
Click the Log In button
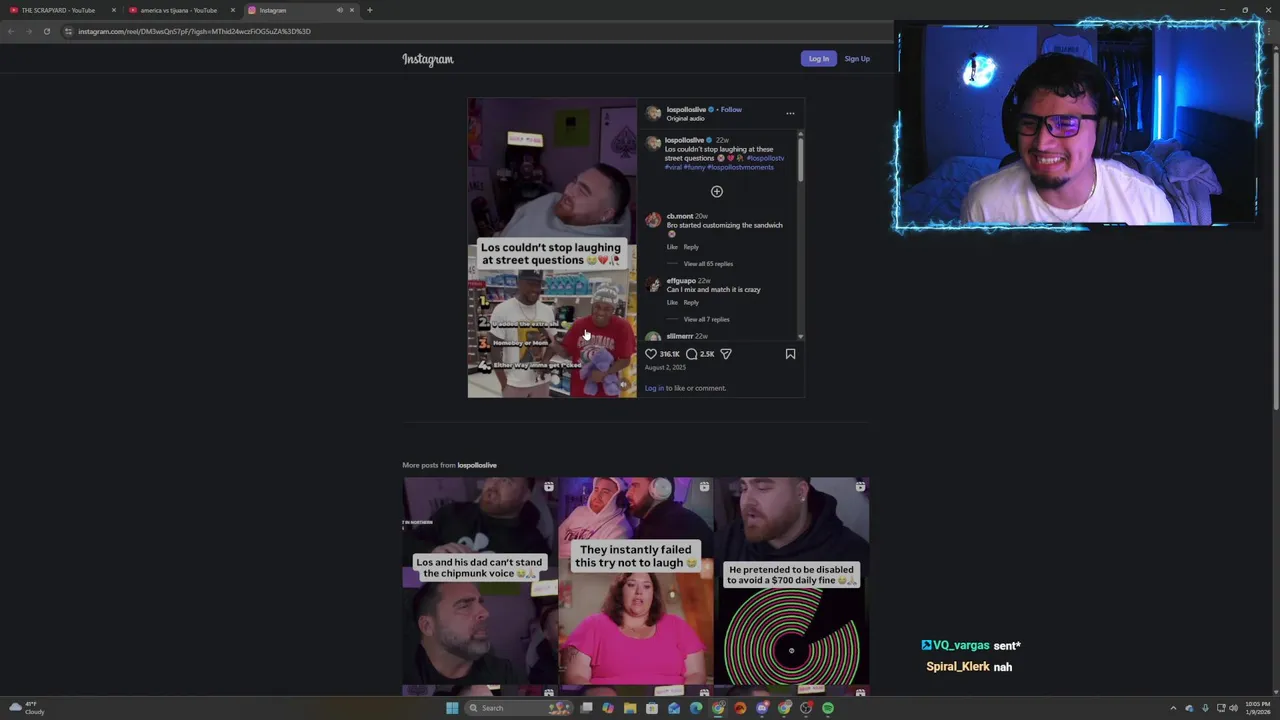819,59
